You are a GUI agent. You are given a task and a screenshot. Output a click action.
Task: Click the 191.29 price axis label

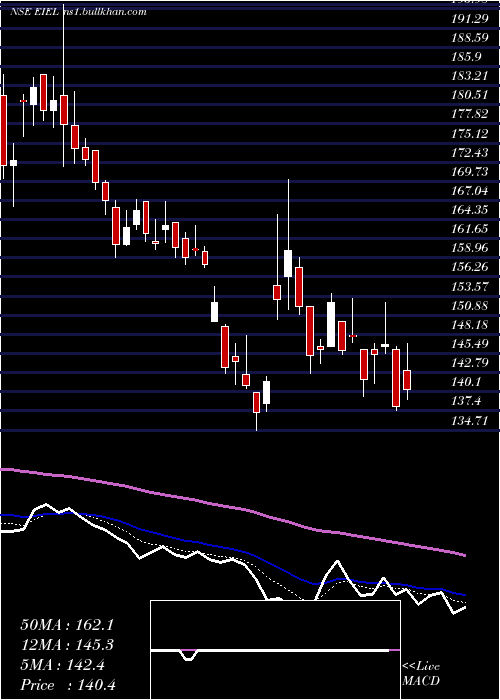470,18
